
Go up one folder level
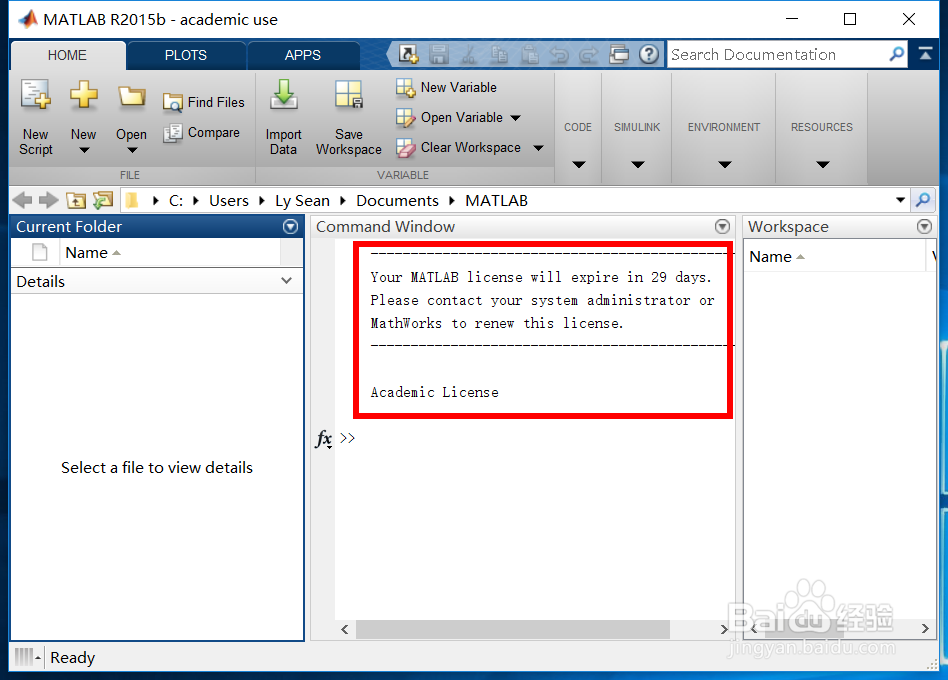76,200
